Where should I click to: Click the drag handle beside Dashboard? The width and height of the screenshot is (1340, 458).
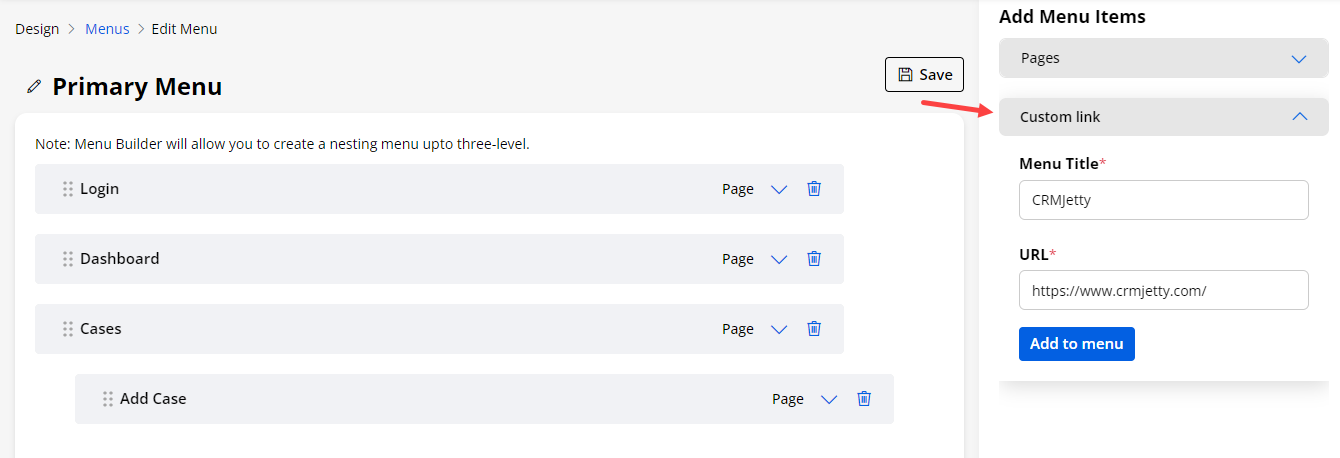[68, 259]
